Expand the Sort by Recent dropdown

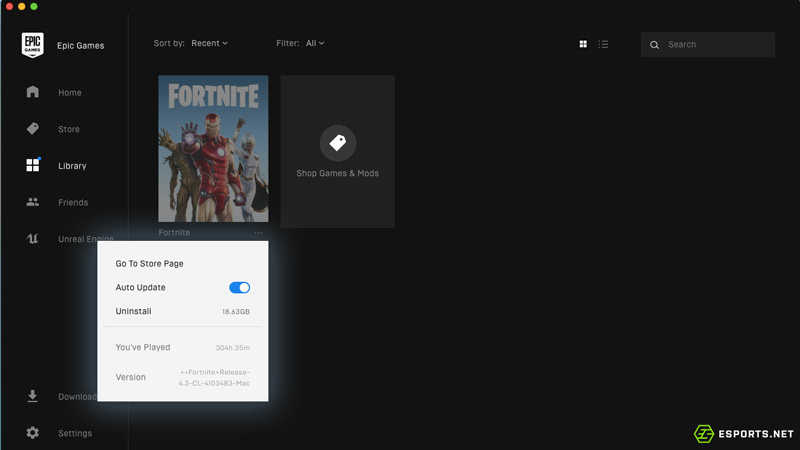point(209,43)
